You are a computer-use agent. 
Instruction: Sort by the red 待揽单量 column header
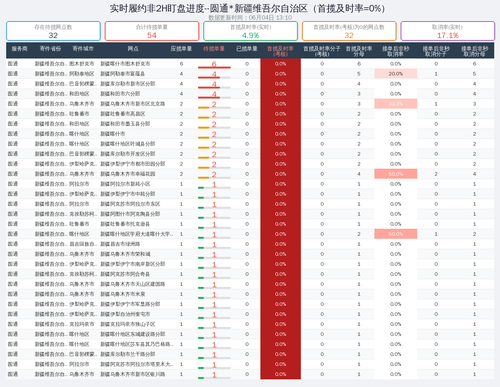tap(214, 49)
